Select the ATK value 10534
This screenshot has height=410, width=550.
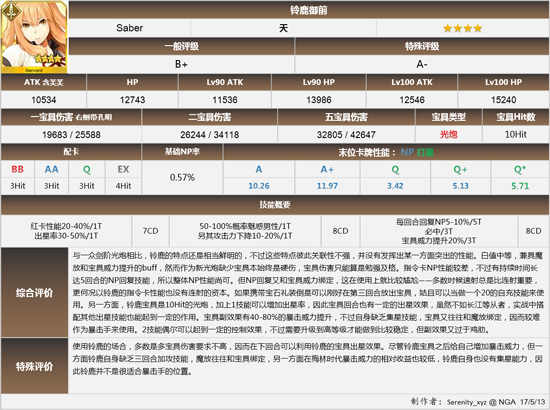[43, 100]
